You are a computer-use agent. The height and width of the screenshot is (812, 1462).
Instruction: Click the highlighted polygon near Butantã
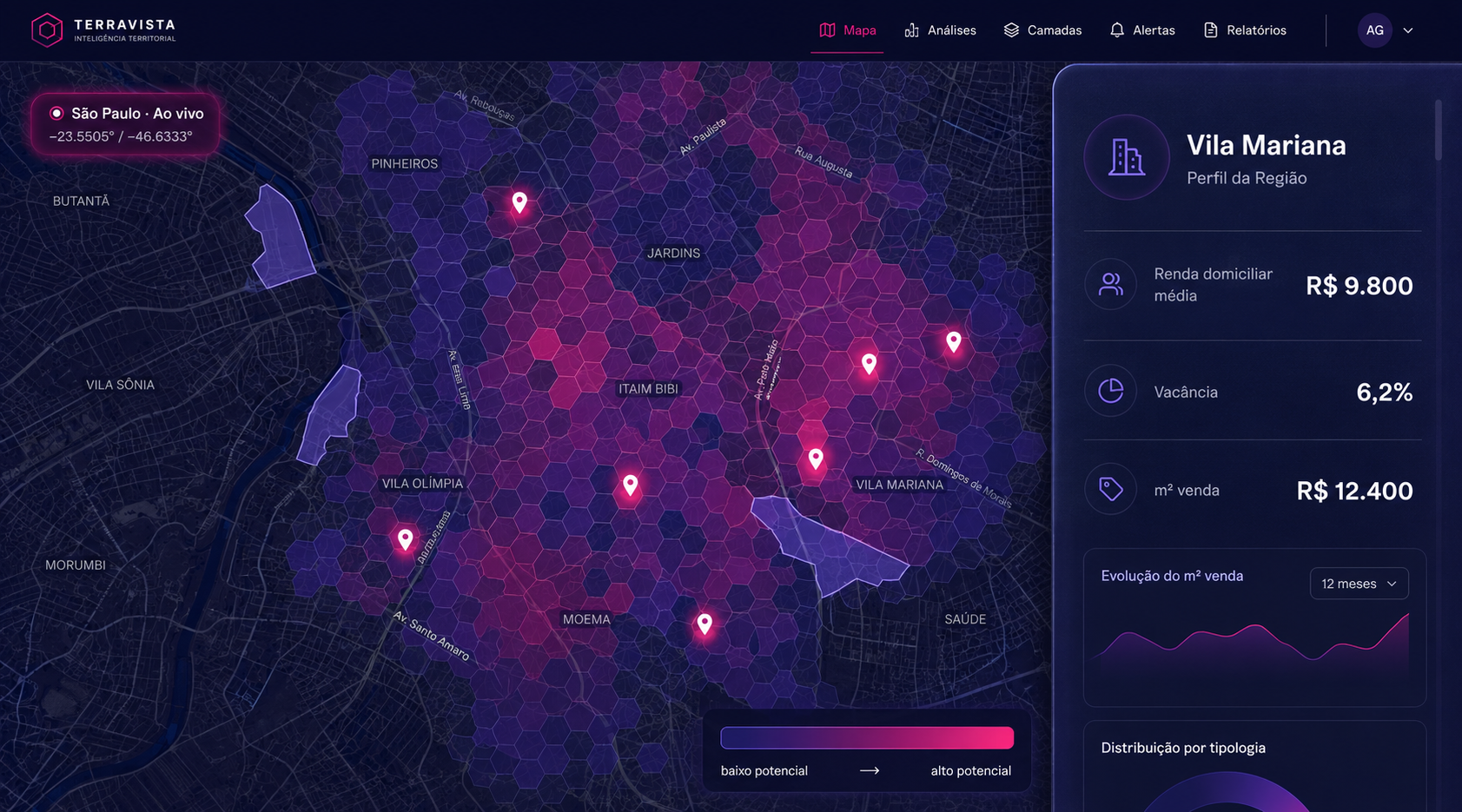280,236
